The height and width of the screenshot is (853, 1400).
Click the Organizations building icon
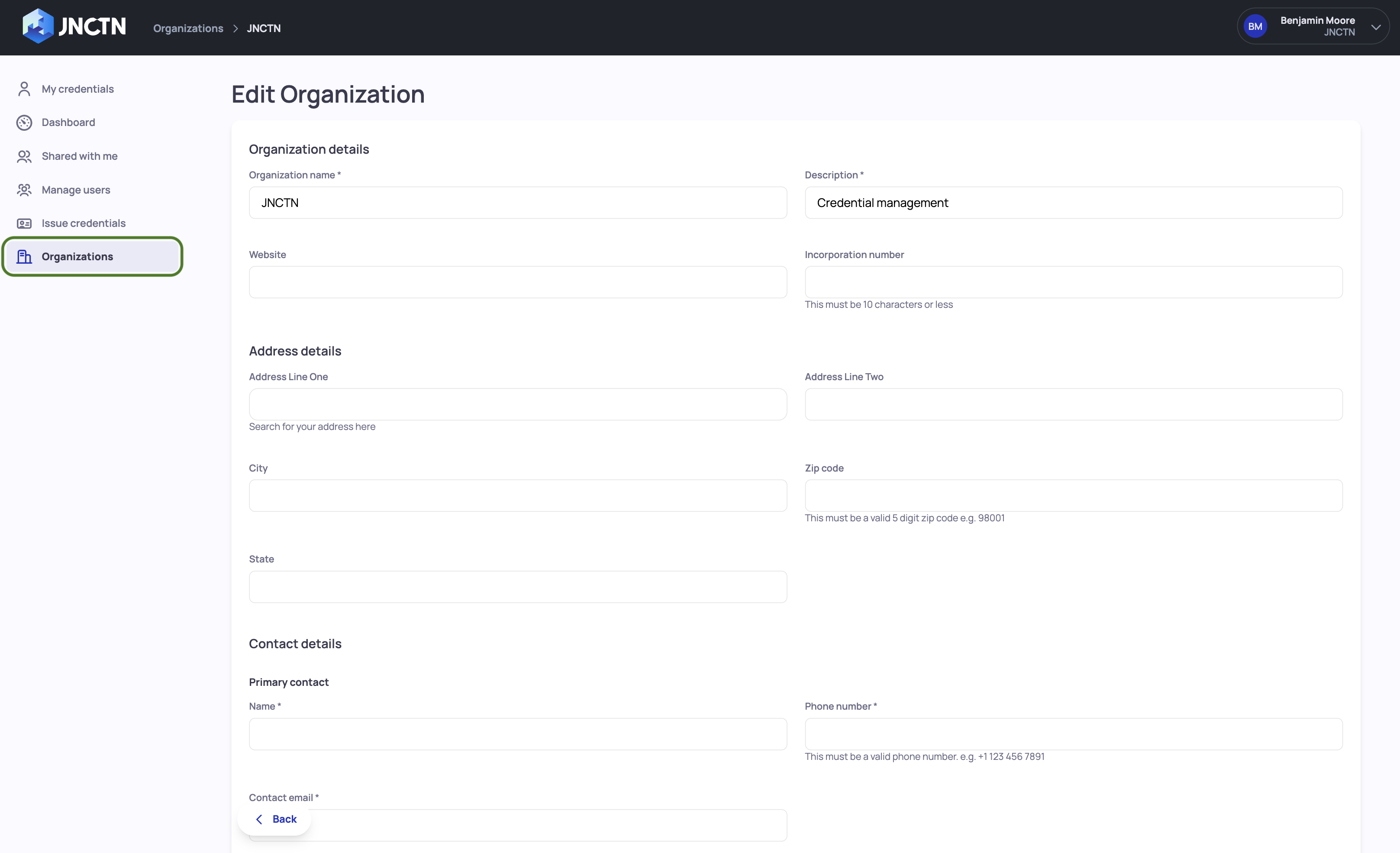tap(24, 257)
